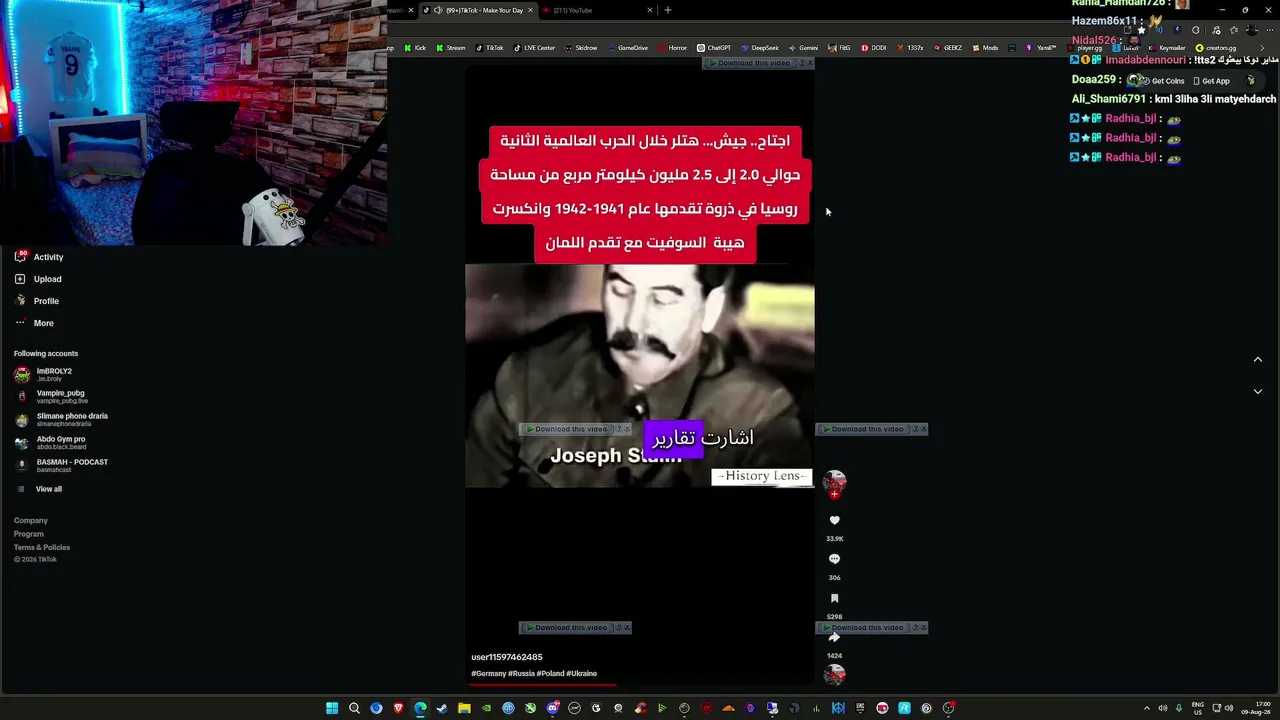This screenshot has width=1280, height=720.
Task: Click the #Ukraine hashtag in the caption
Action: click(581, 674)
